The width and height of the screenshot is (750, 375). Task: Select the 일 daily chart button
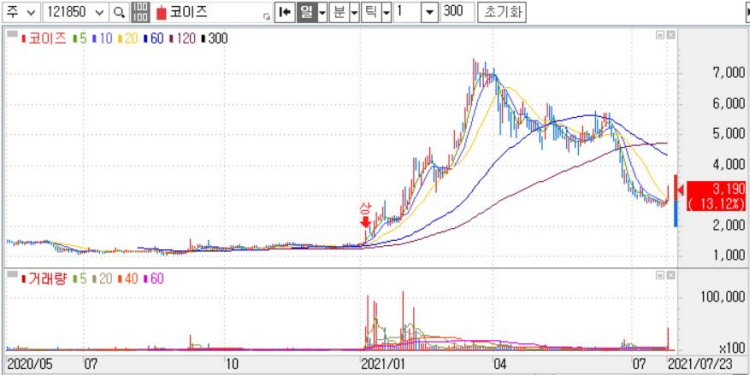pos(307,12)
